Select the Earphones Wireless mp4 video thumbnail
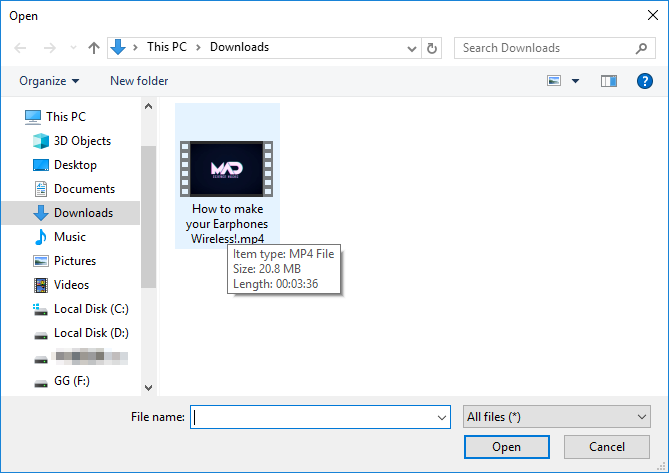Viewport: 669px width, 473px height. [x=227, y=168]
